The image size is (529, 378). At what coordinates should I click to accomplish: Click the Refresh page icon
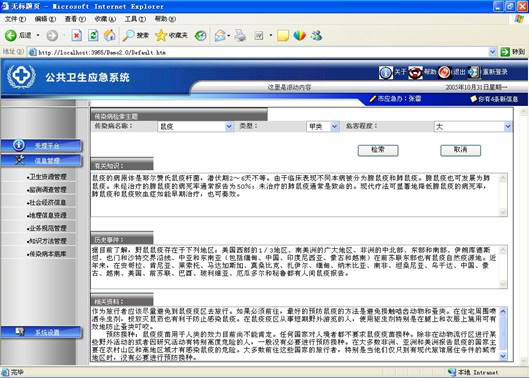point(93,35)
